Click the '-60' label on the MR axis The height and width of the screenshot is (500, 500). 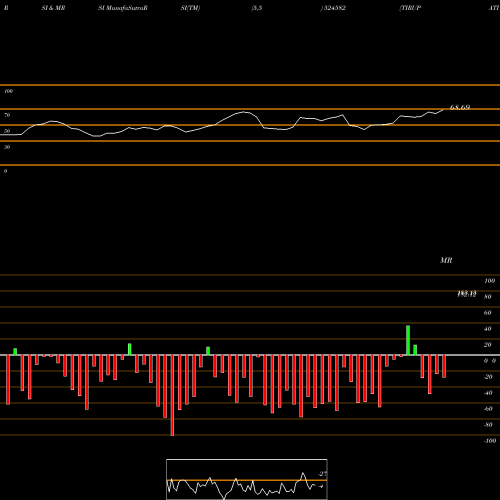click(x=488, y=409)
